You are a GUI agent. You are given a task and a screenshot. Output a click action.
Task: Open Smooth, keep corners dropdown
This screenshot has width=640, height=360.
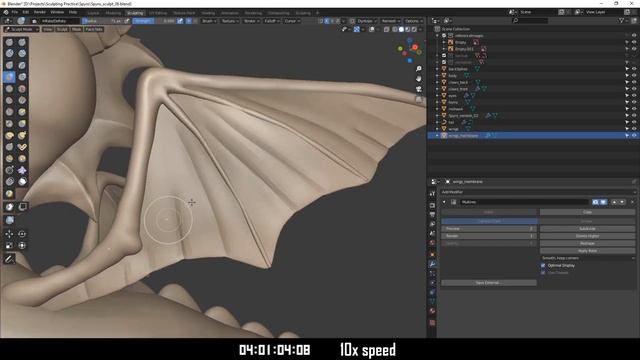[x=588, y=258]
